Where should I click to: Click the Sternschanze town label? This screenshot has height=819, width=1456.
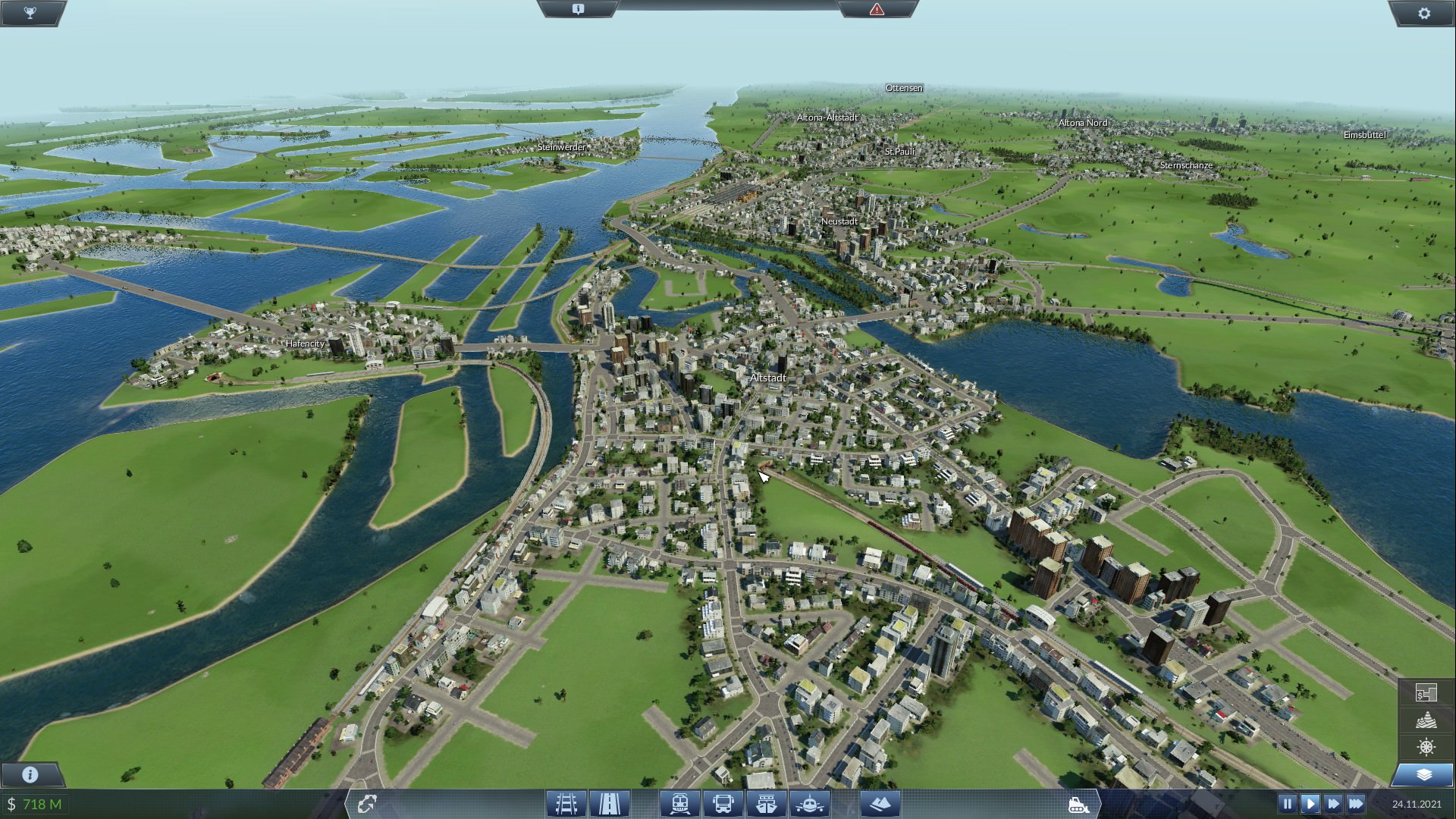1186,165
